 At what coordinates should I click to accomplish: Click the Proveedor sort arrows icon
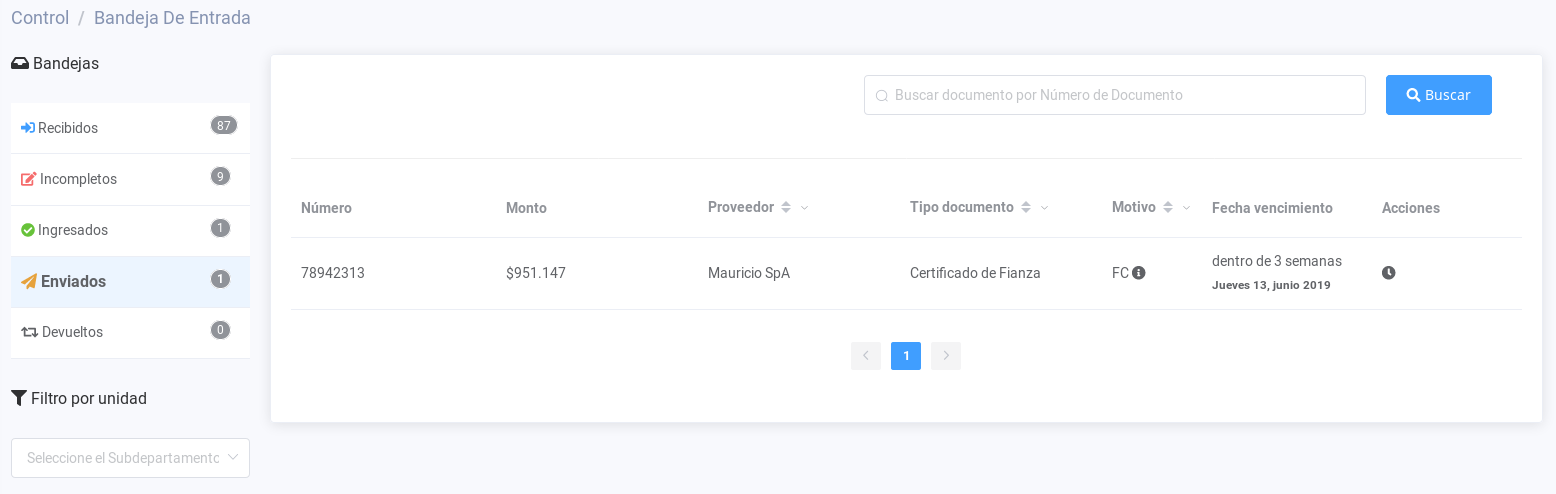coord(786,208)
